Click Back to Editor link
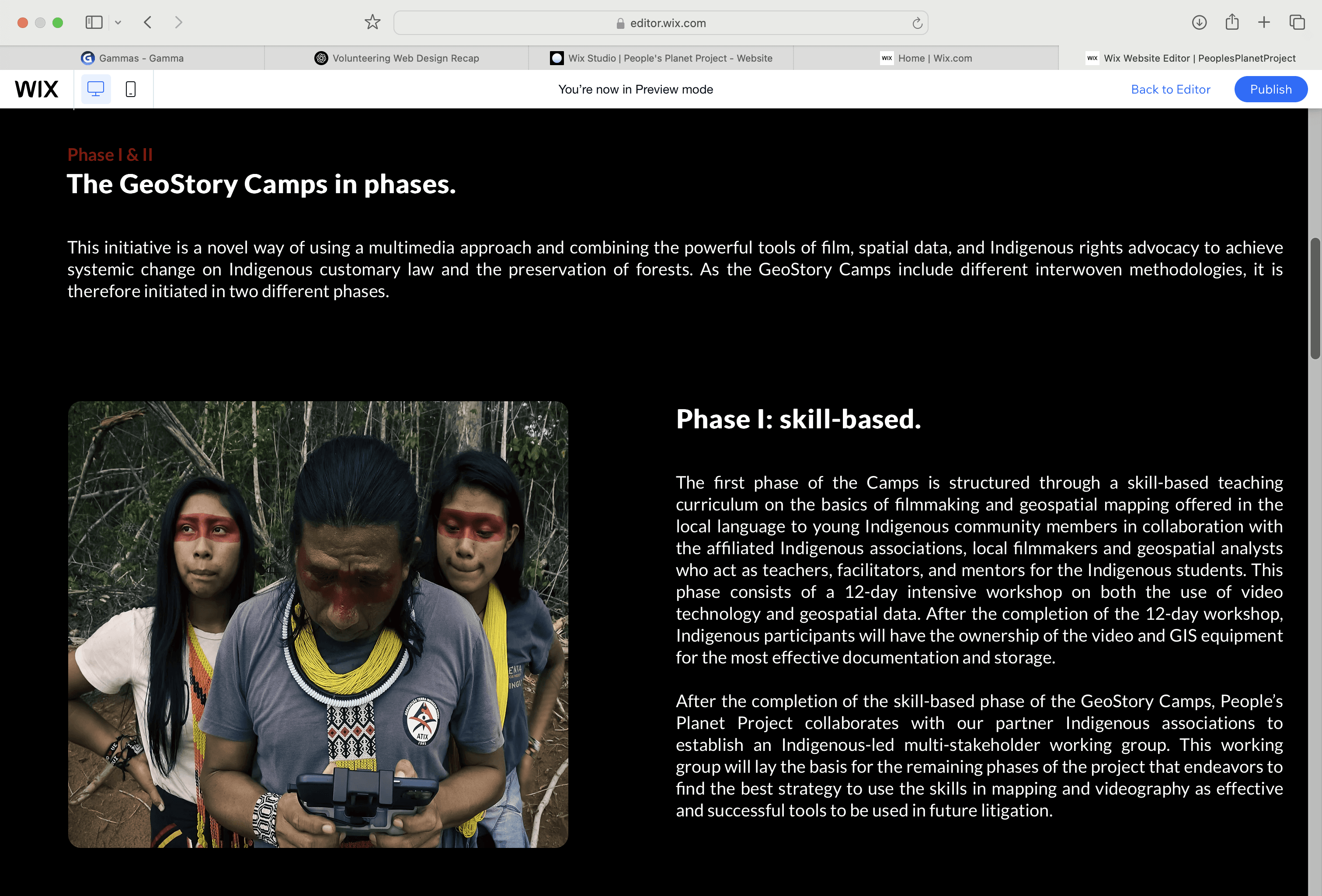Screen dimensions: 1322x896 click(1171, 89)
